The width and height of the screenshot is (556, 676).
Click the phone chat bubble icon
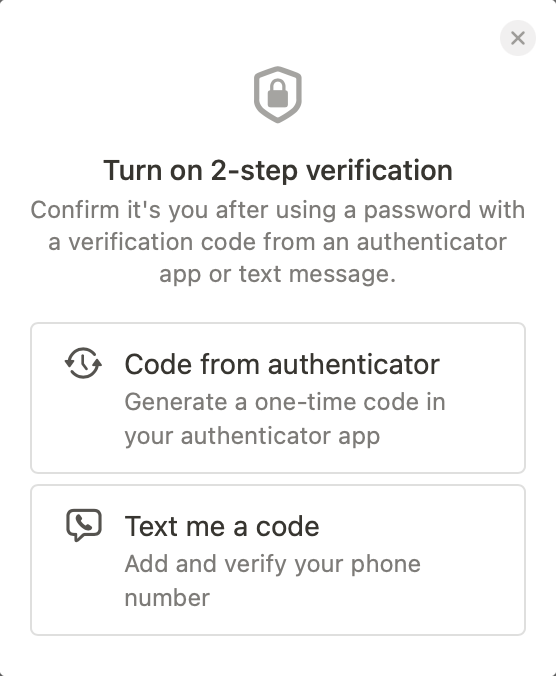[84, 525]
